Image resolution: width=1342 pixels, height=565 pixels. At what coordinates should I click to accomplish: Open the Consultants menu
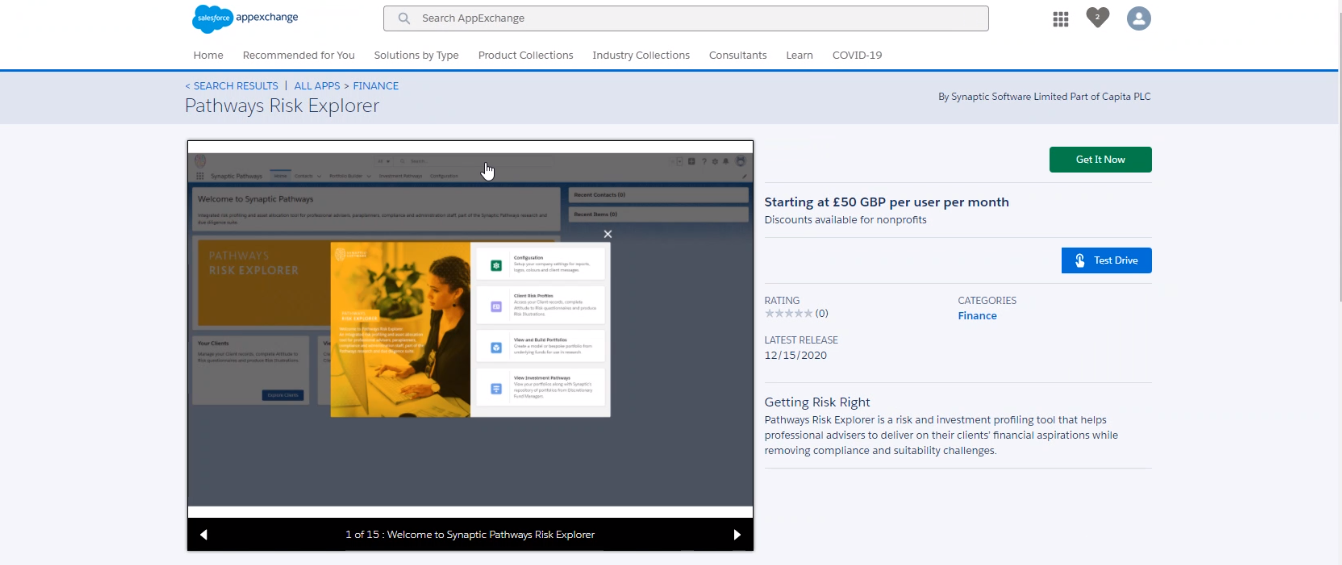point(738,55)
